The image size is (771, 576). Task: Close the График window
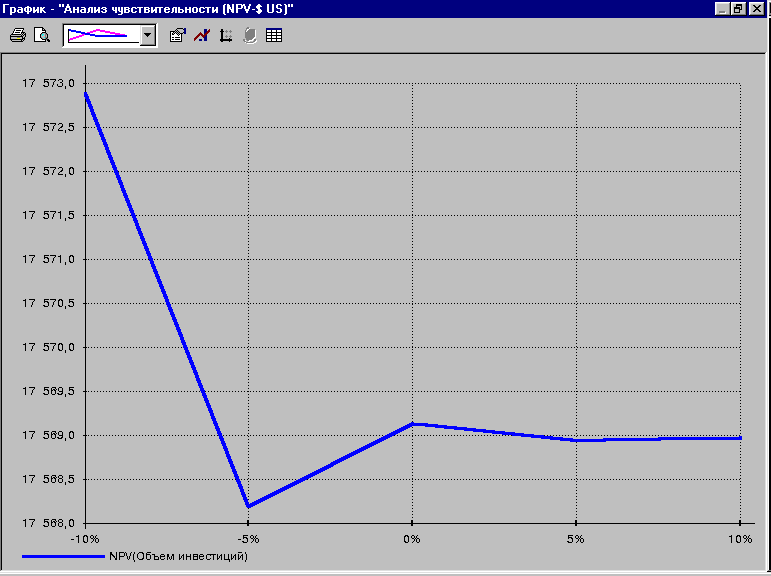(x=756, y=9)
